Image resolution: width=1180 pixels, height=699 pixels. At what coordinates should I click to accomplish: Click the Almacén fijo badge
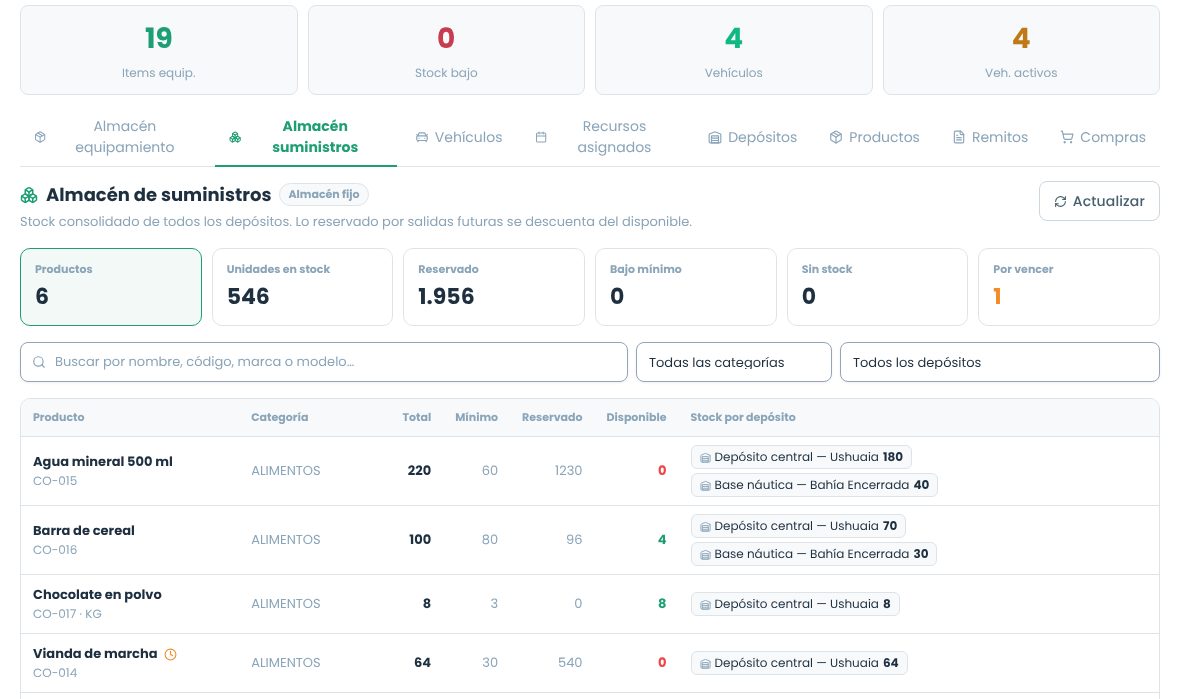coord(324,194)
